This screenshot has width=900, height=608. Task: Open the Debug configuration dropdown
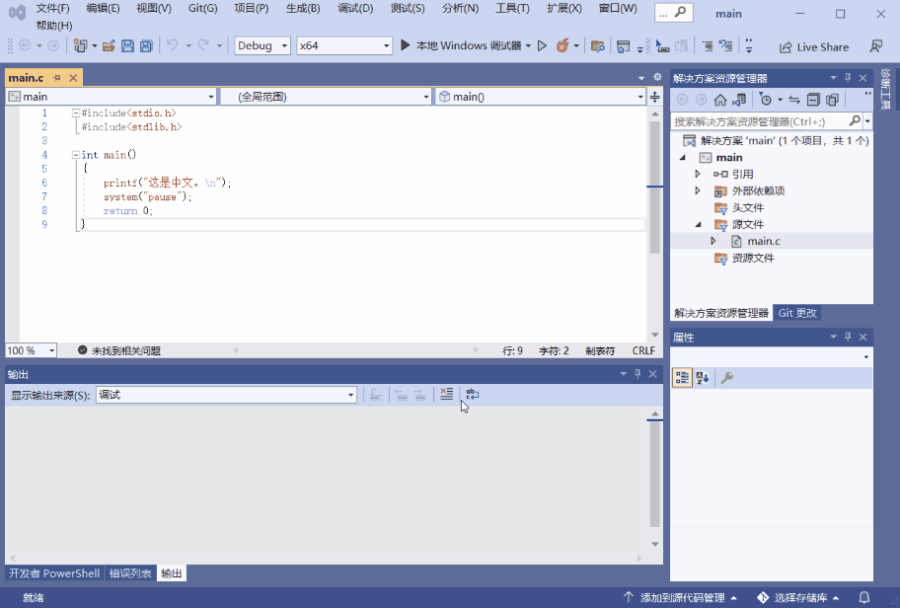[262, 46]
